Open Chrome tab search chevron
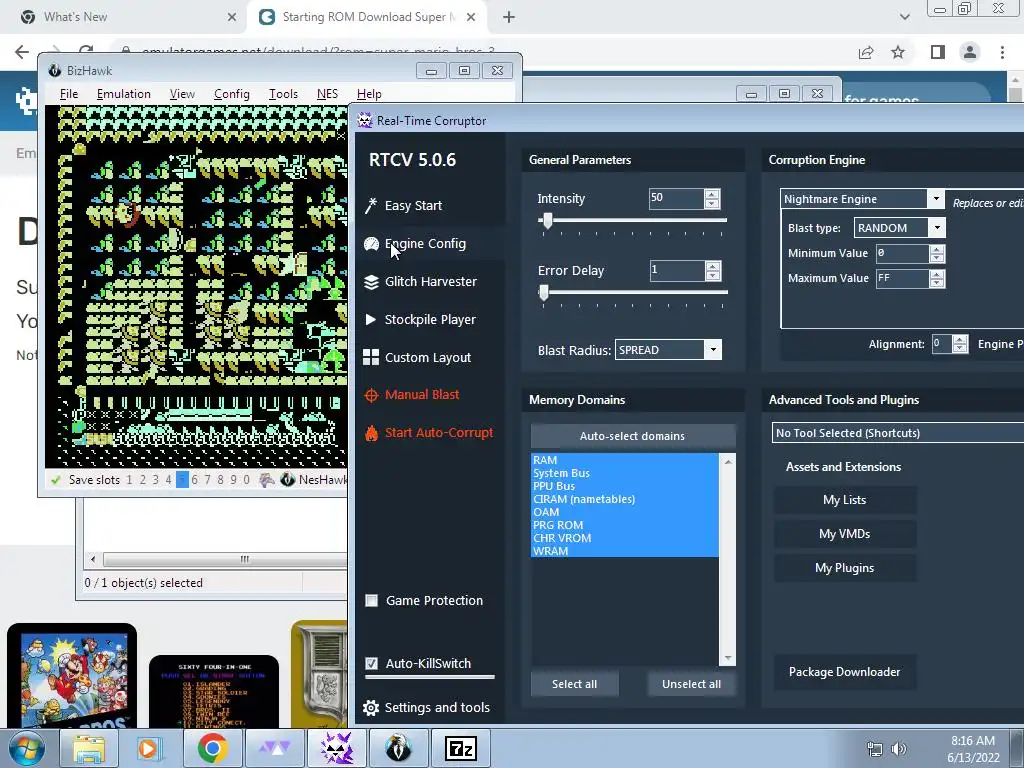 pyautogui.click(x=904, y=17)
